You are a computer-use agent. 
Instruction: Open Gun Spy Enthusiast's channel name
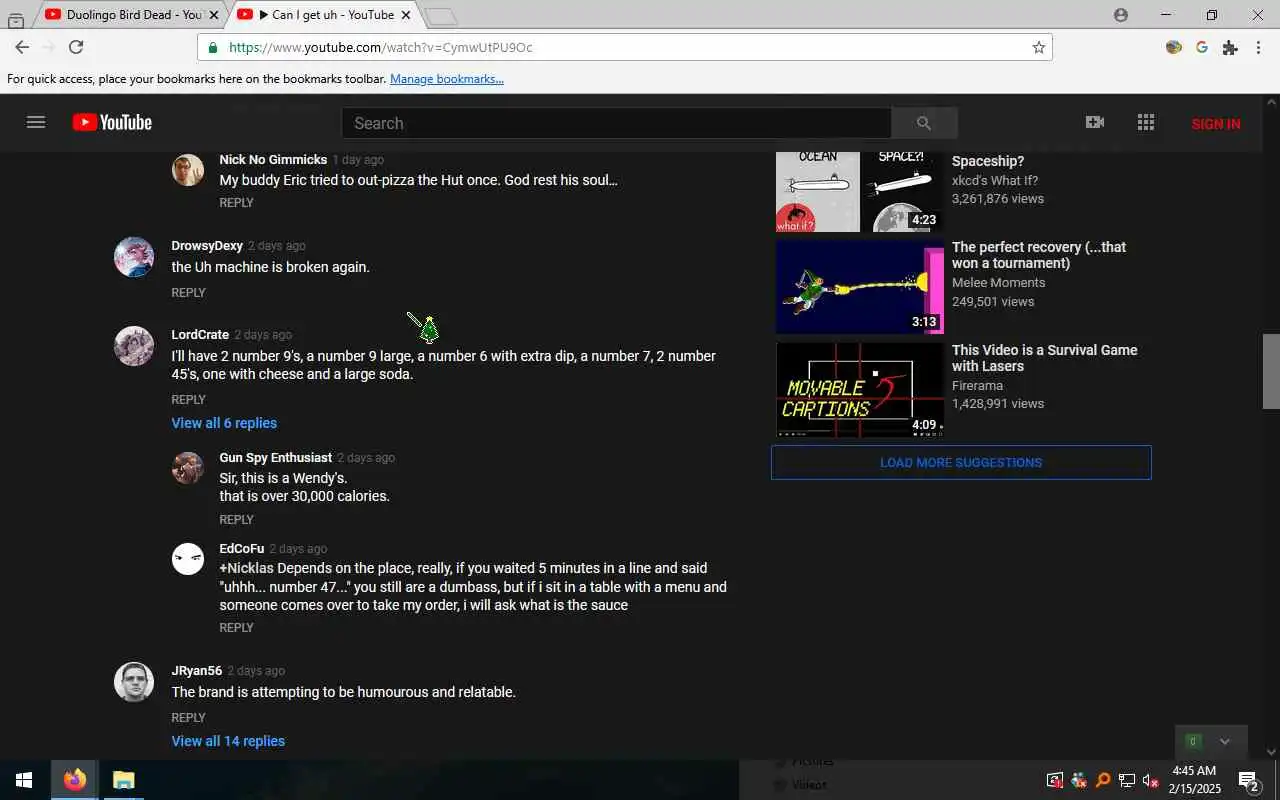[x=275, y=457]
